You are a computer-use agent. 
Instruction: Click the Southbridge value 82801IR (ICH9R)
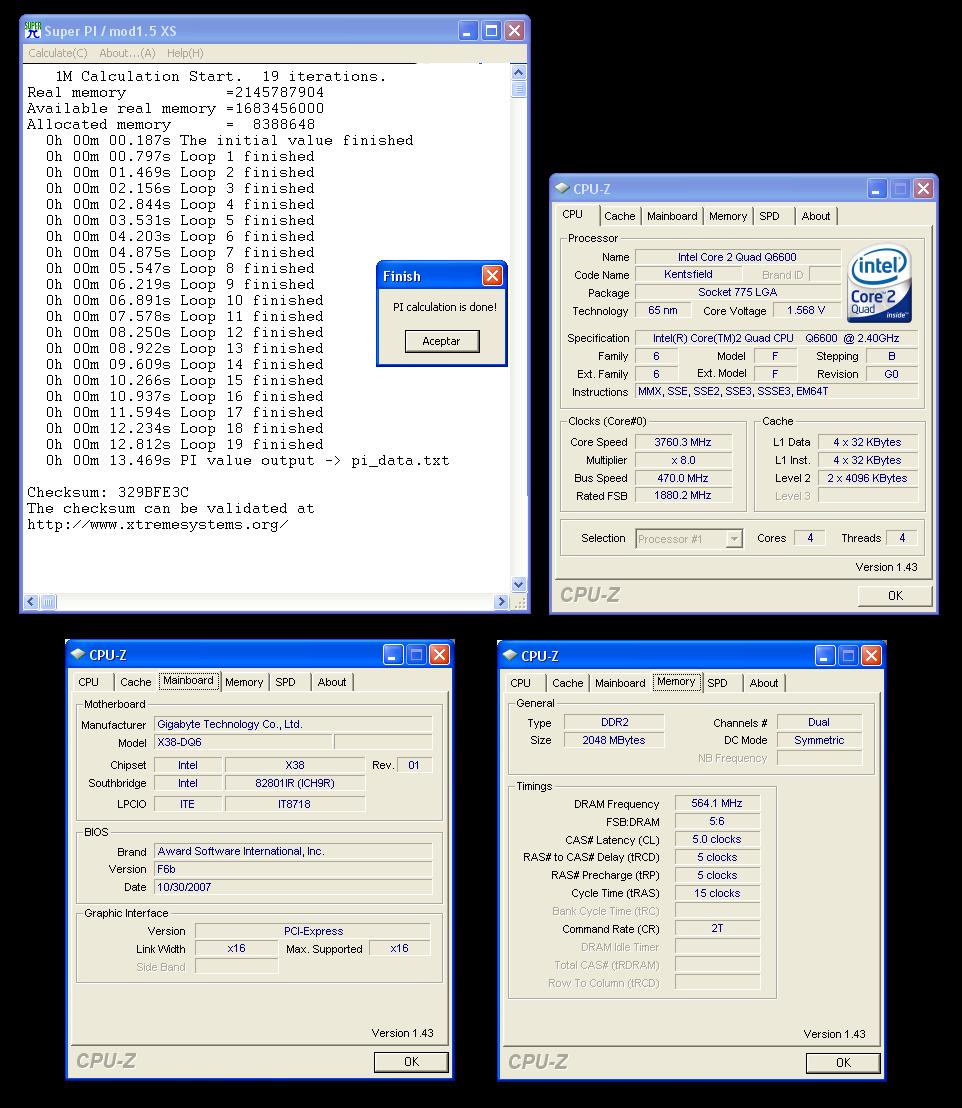pos(295,783)
